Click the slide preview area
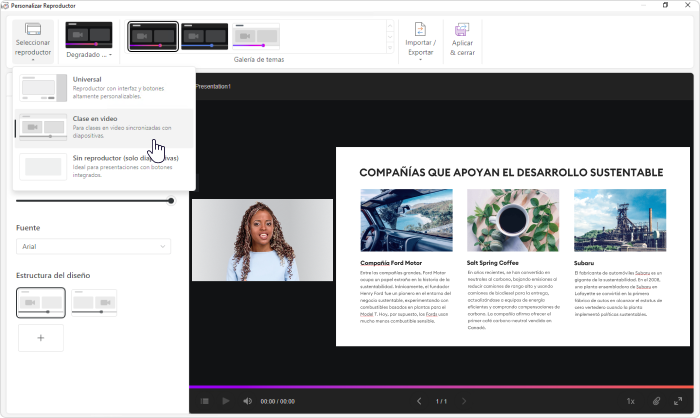This screenshot has width=700, height=418. 512,247
